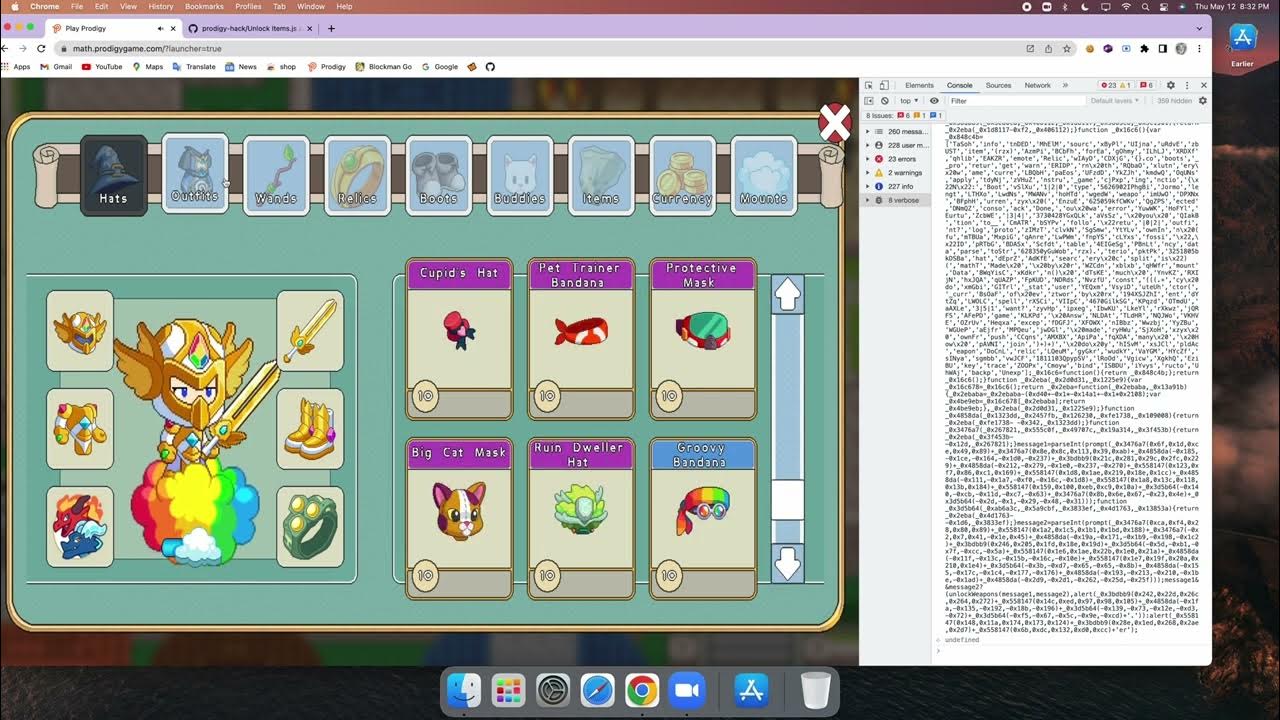Toggle DevTools device toolbar icon

886,86
